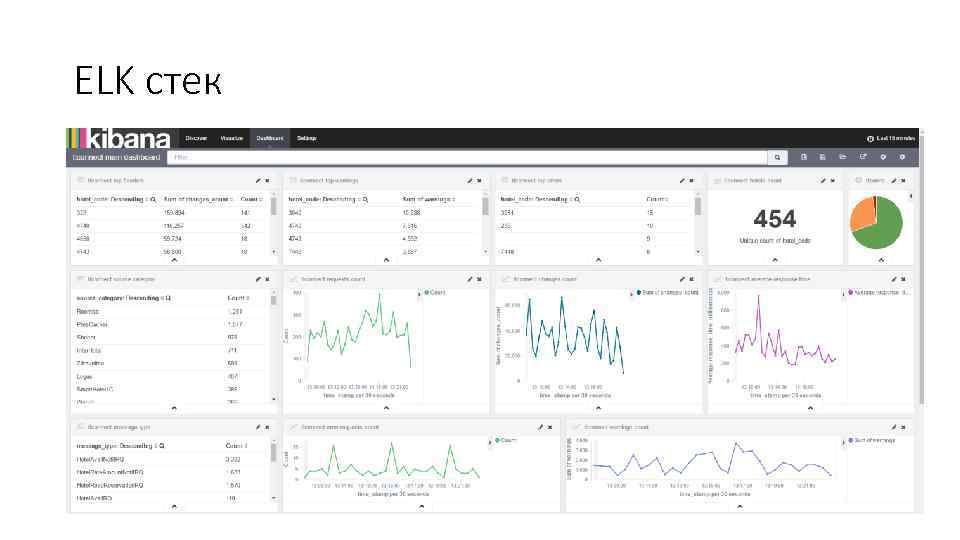Edit the 454 unique count metric panel

pos(823,181)
